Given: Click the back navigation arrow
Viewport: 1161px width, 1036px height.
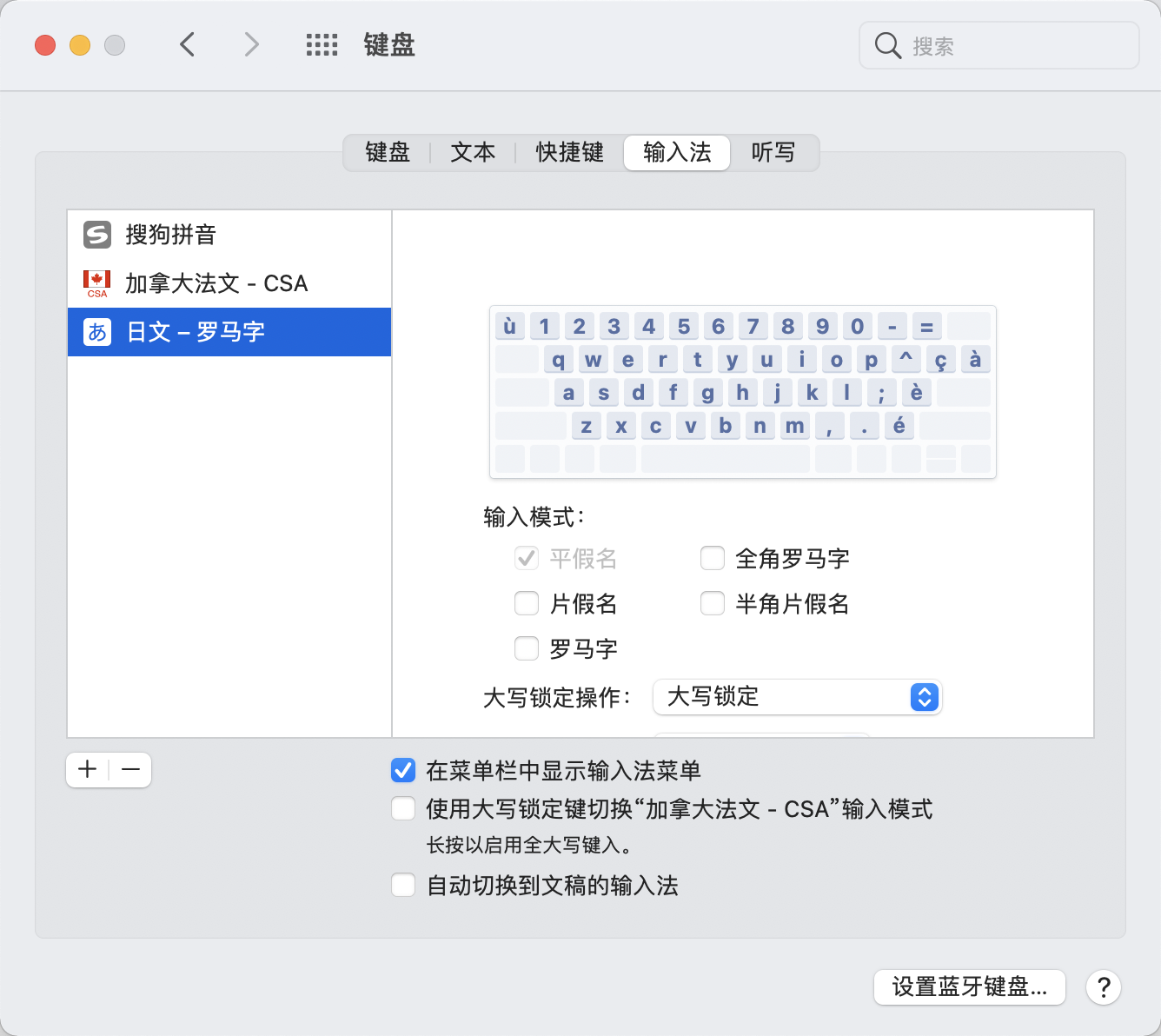Looking at the screenshot, I should pos(188,44).
